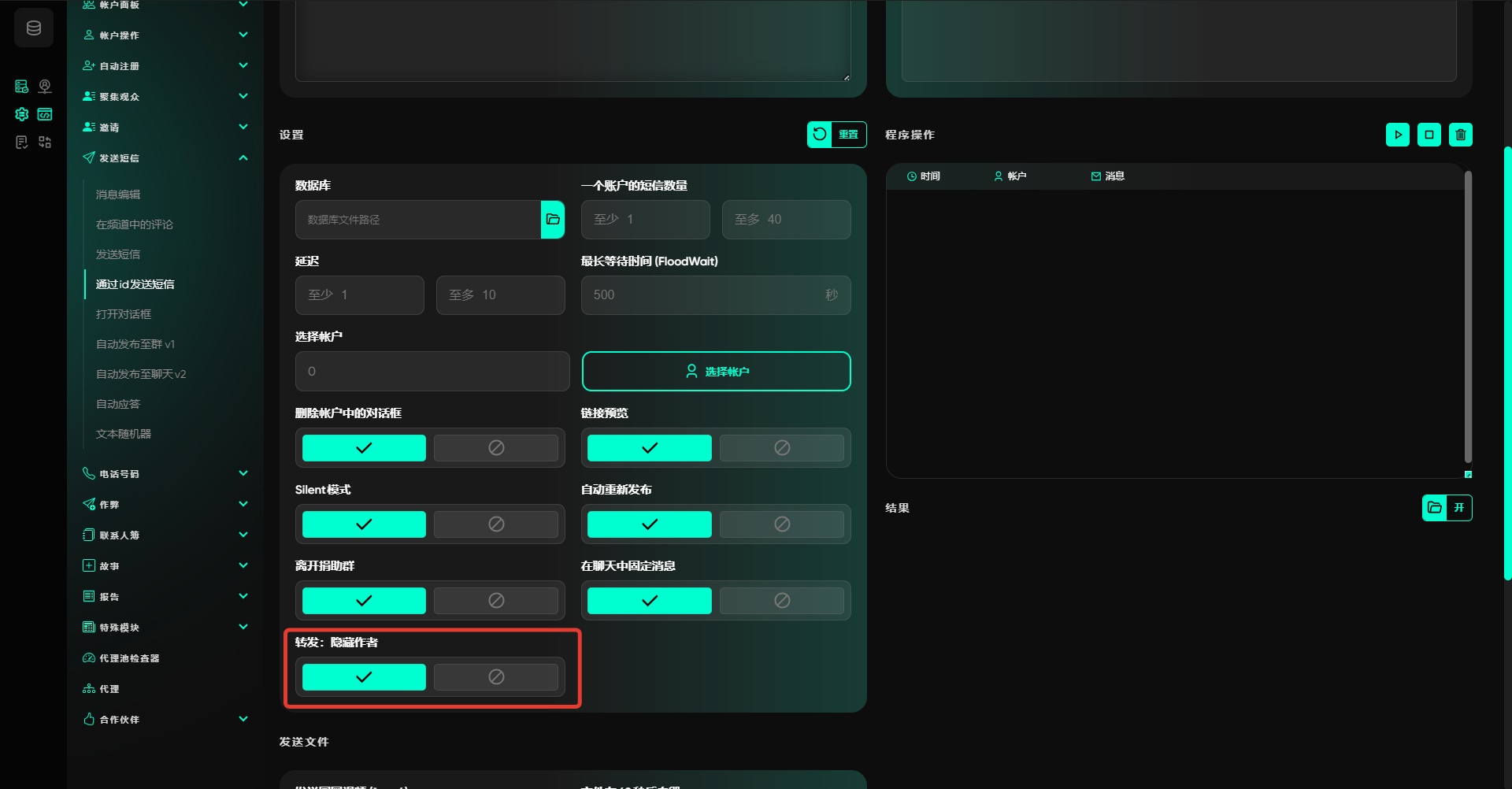Click the gear settings icon in left rail

[22, 114]
